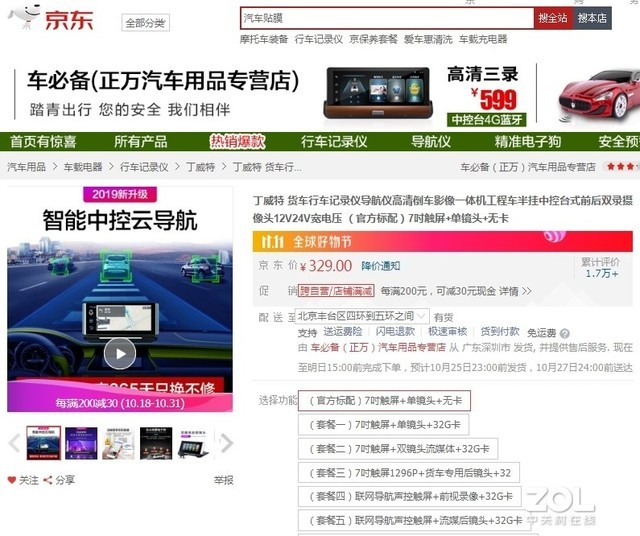The image size is (640, 536).
Task: Click the 11.11 全球好物节 promotion banner
Action: click(442, 241)
